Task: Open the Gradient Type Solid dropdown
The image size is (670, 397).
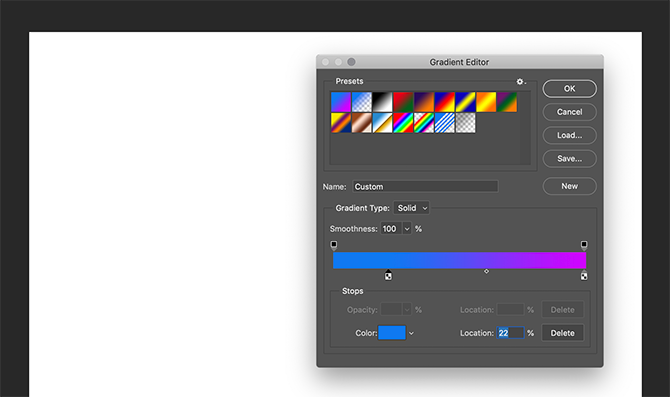Action: tap(411, 208)
